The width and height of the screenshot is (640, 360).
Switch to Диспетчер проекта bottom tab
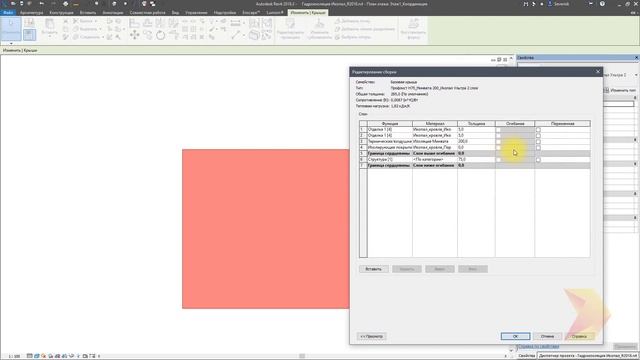click(588, 356)
